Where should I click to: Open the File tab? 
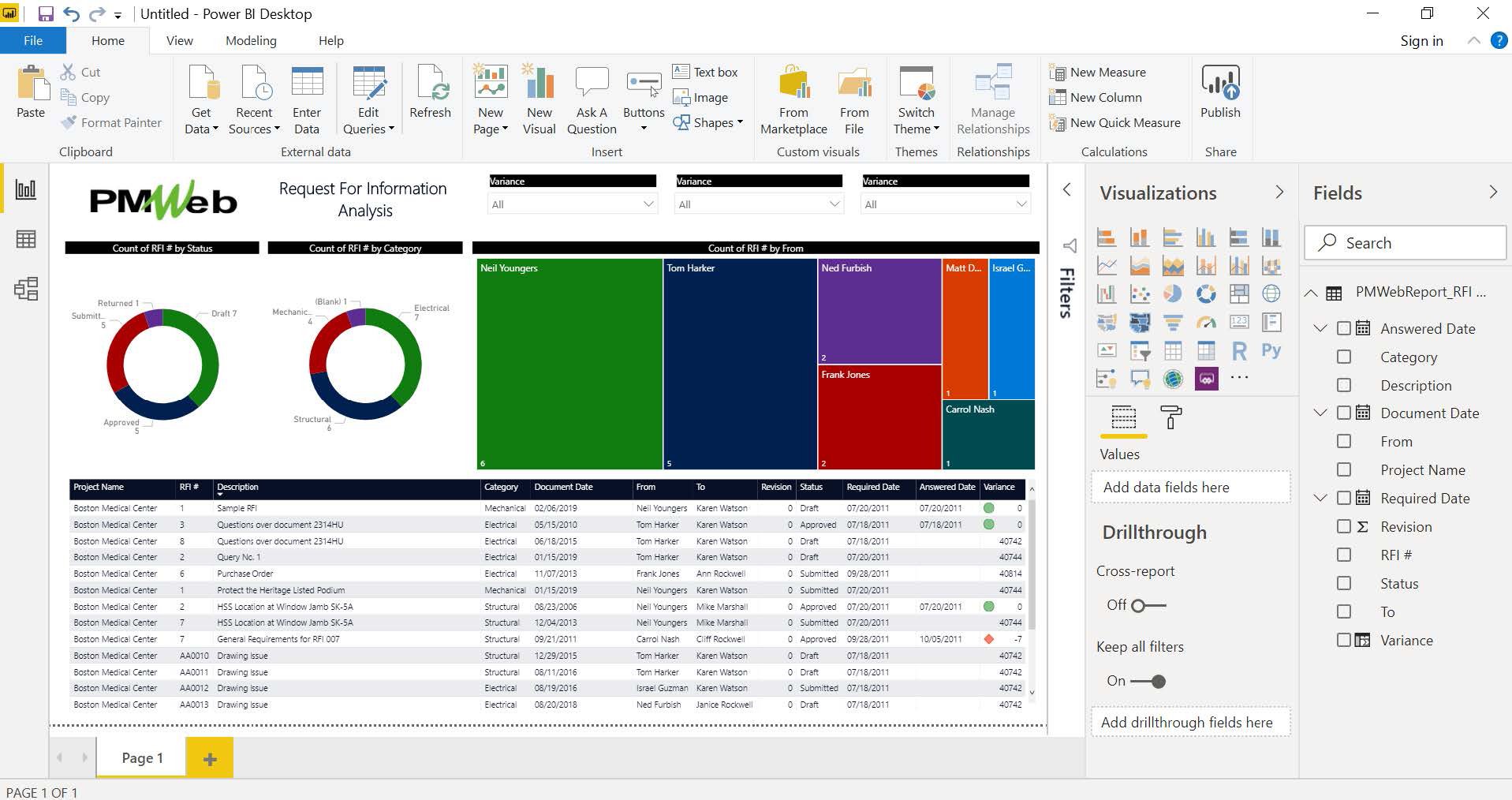click(33, 41)
